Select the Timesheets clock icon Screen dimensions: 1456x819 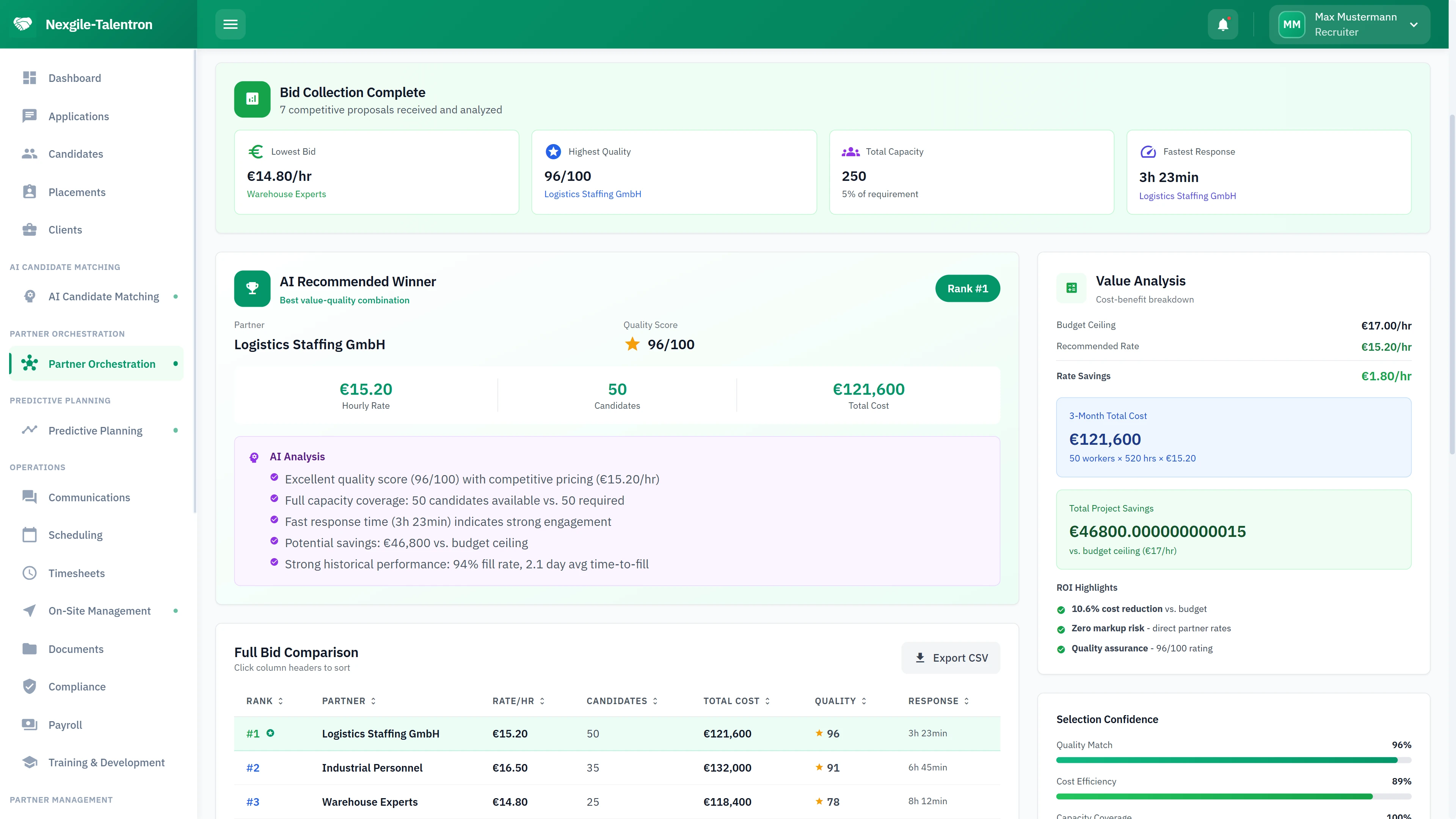click(30, 573)
